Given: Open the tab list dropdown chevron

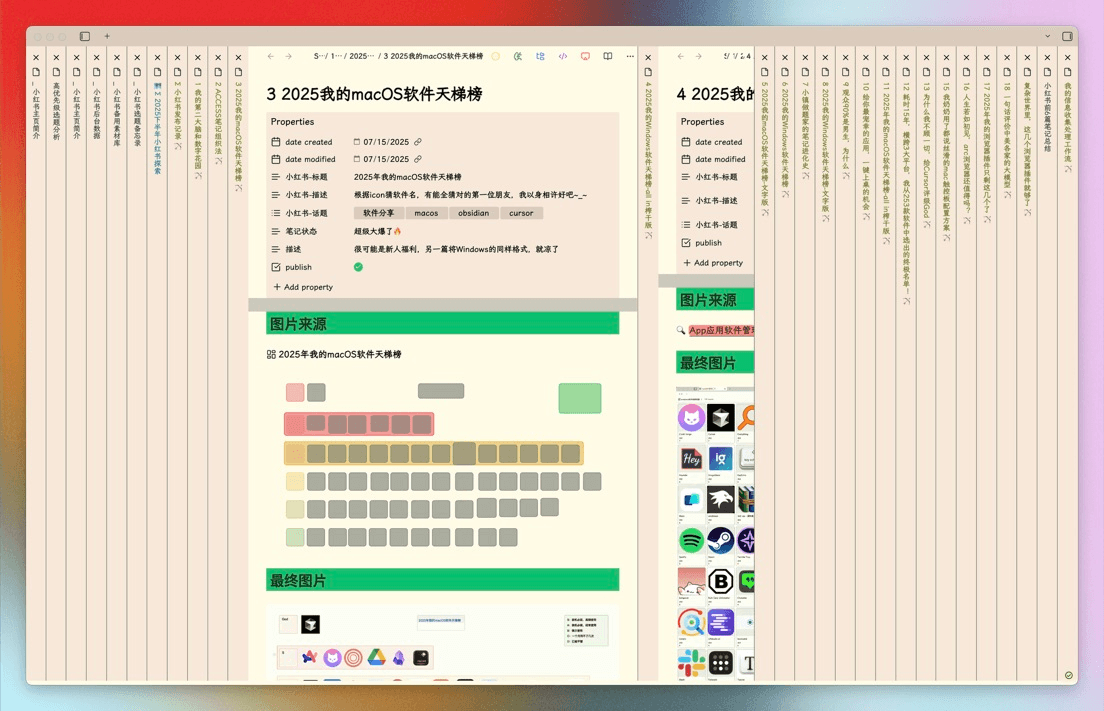Looking at the screenshot, I should [1047, 37].
